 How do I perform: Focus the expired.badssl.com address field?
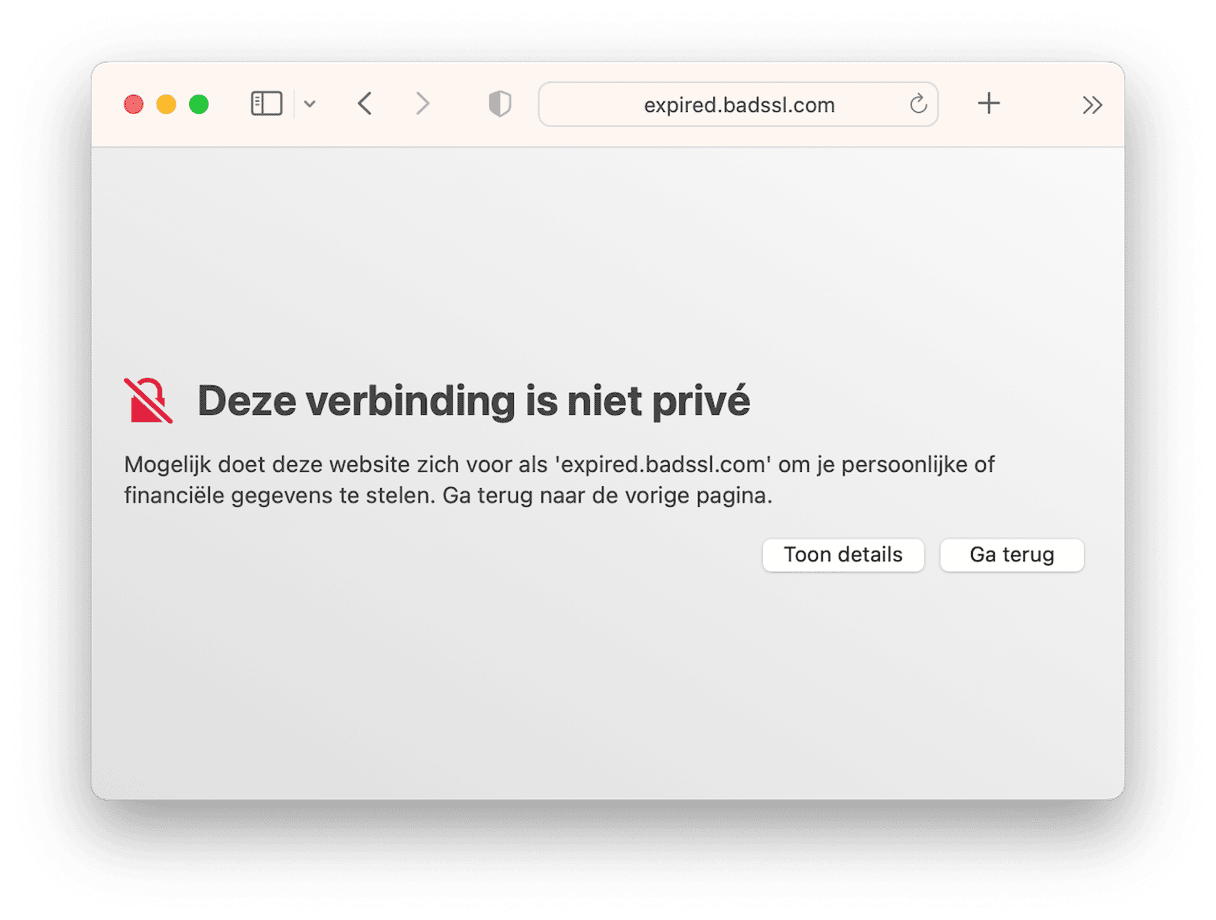pos(738,104)
